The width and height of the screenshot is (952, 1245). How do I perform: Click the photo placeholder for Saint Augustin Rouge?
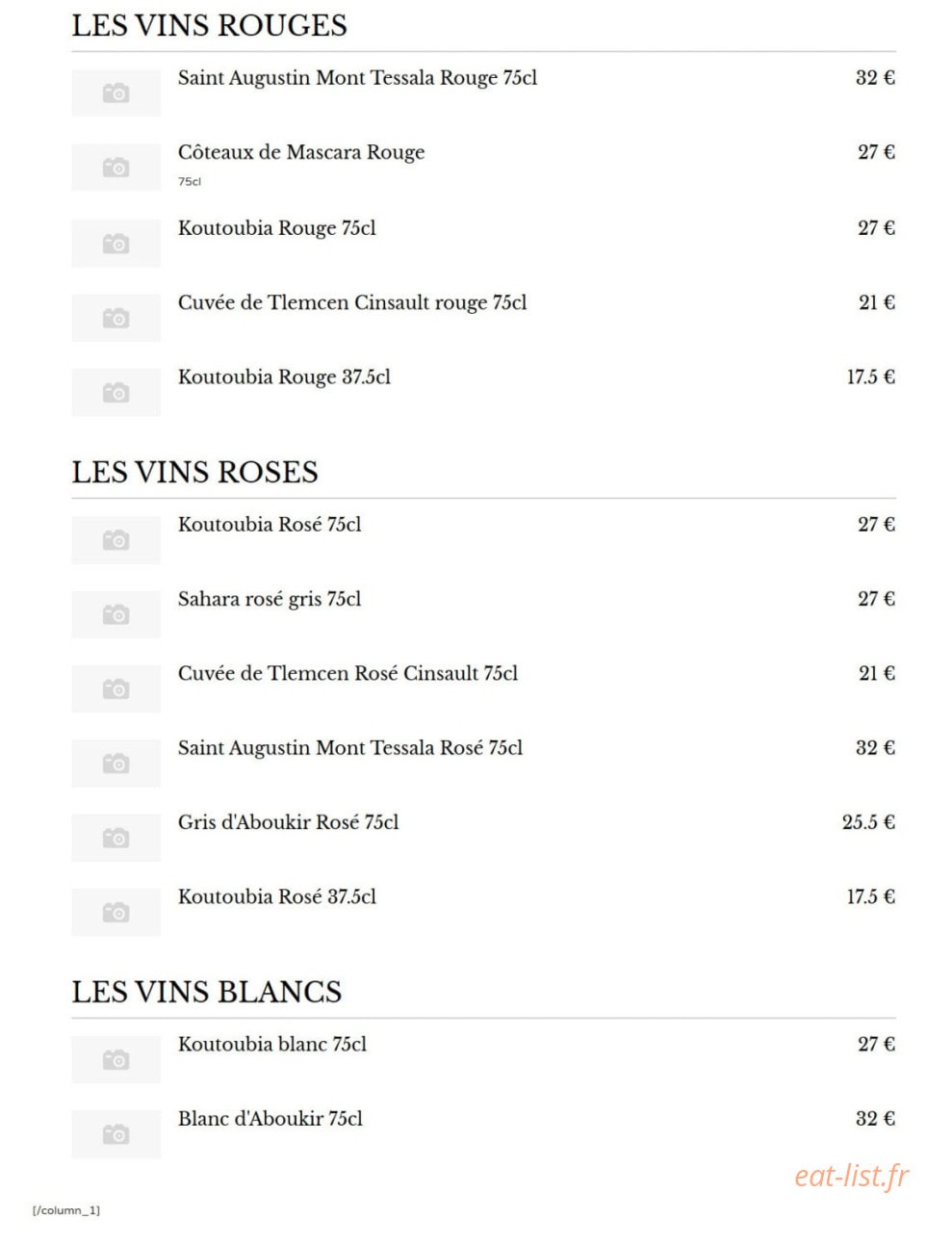[116, 92]
